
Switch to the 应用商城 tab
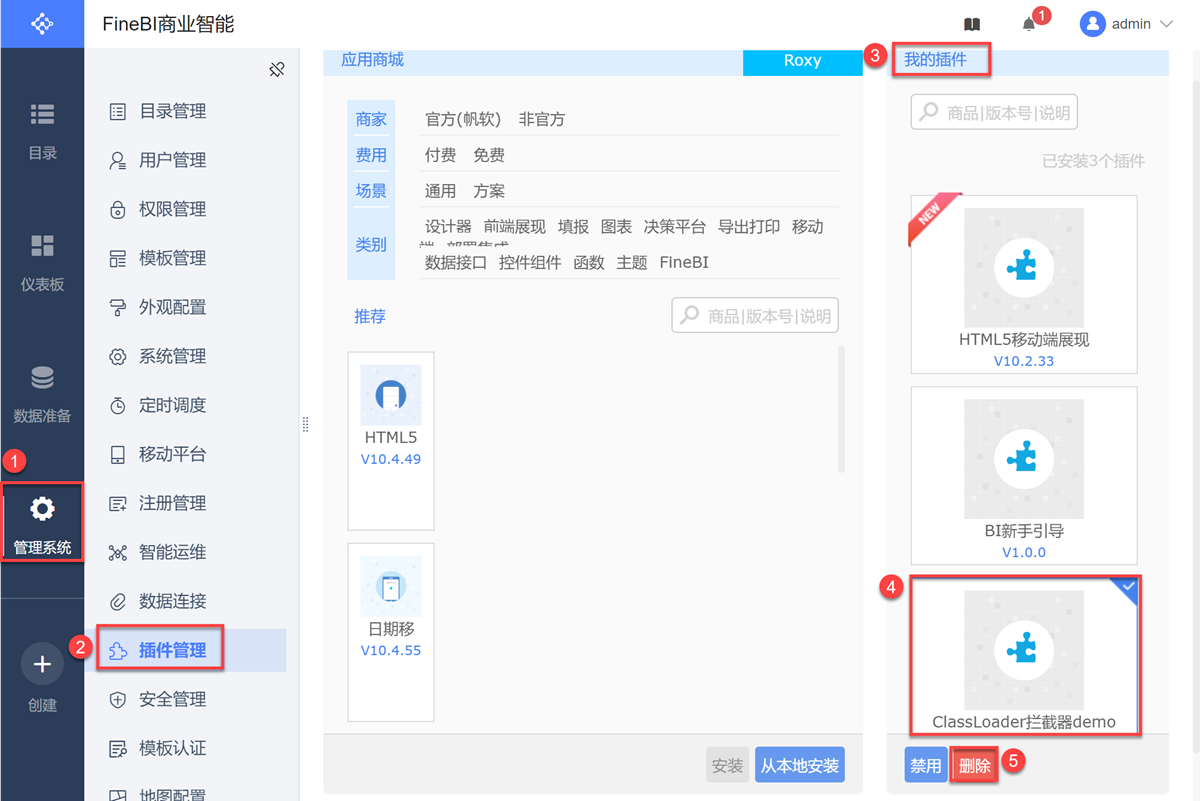click(x=372, y=60)
